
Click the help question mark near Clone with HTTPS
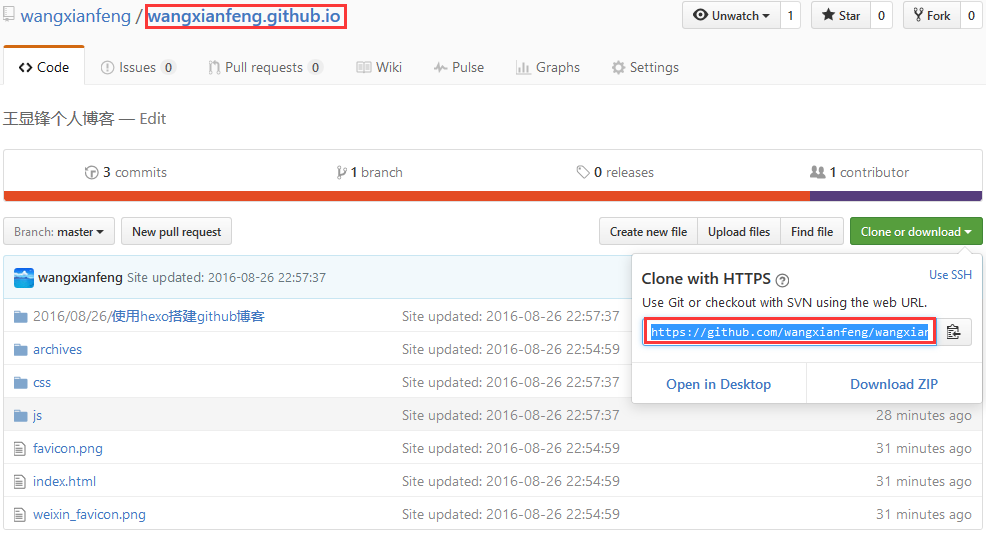[x=782, y=280]
